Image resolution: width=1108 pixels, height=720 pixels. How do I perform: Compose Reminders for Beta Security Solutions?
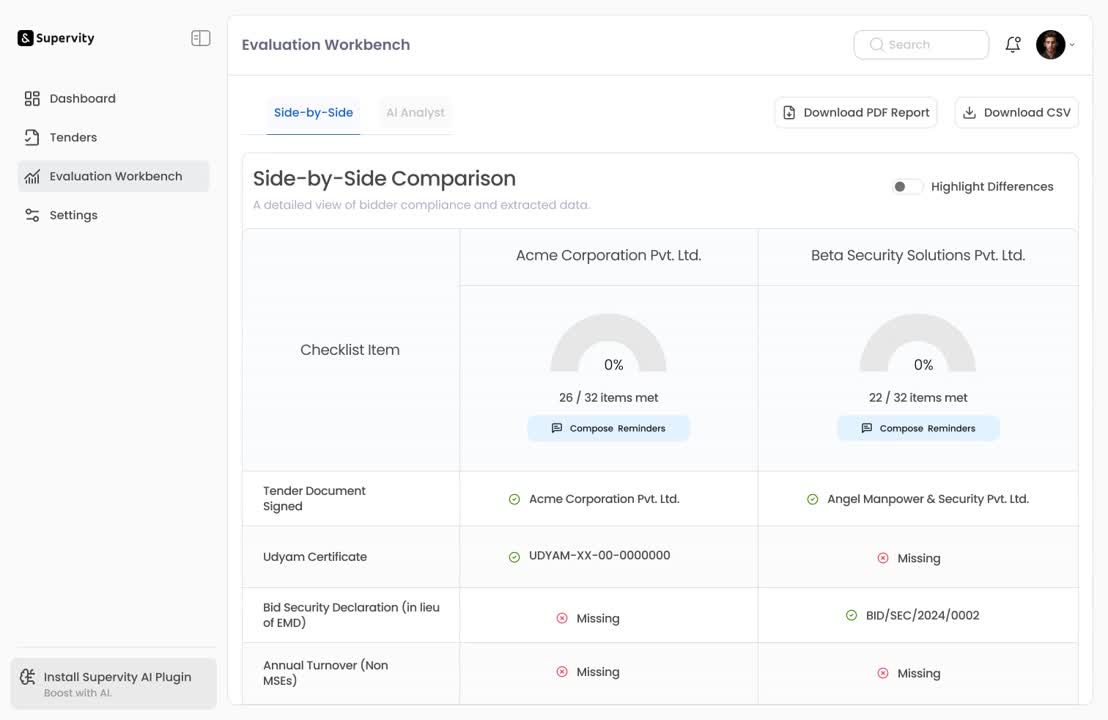pyautogui.click(x=918, y=428)
